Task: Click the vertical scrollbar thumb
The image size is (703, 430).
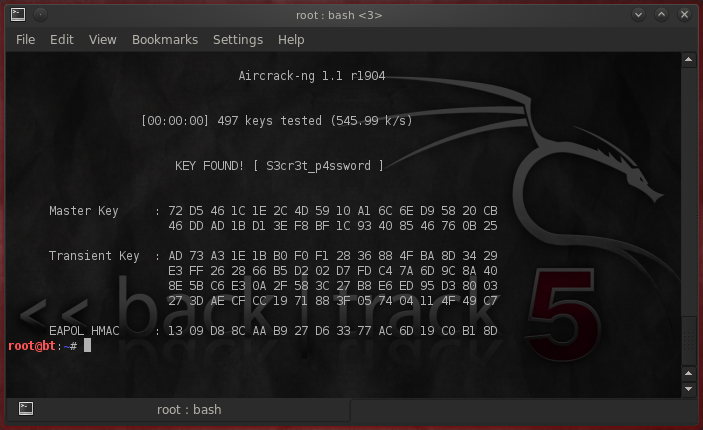Action: click(687, 340)
